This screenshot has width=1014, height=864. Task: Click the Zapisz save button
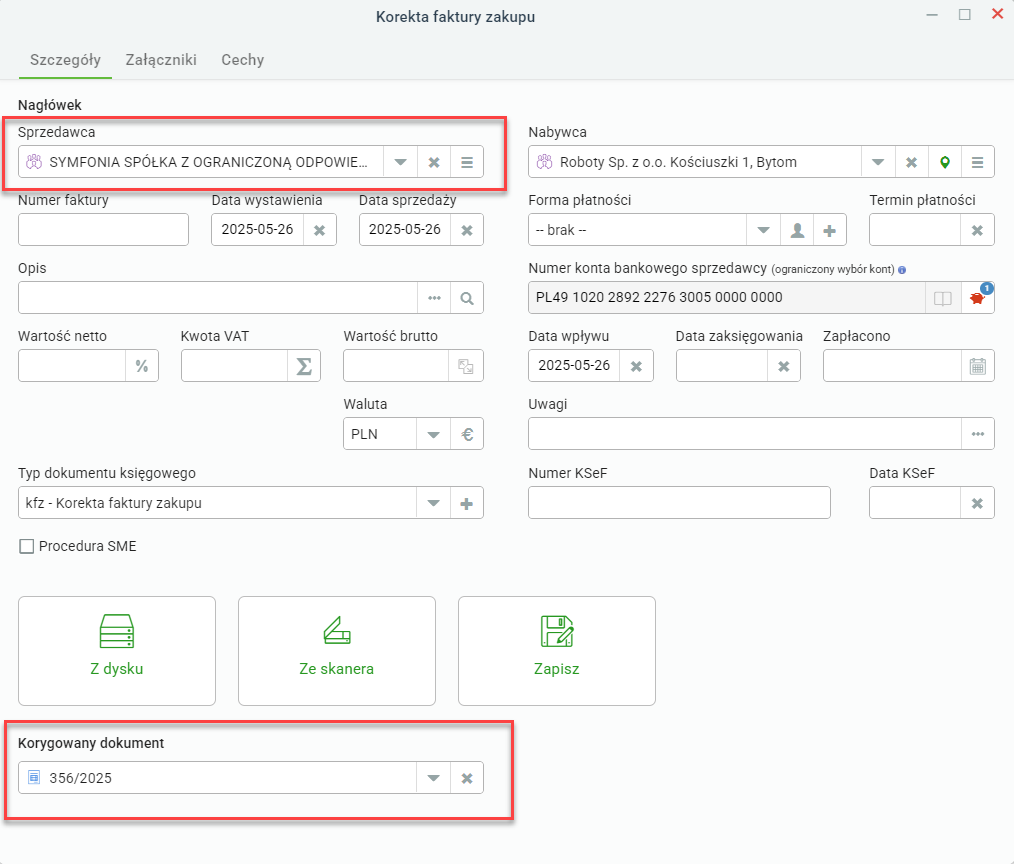(x=557, y=651)
